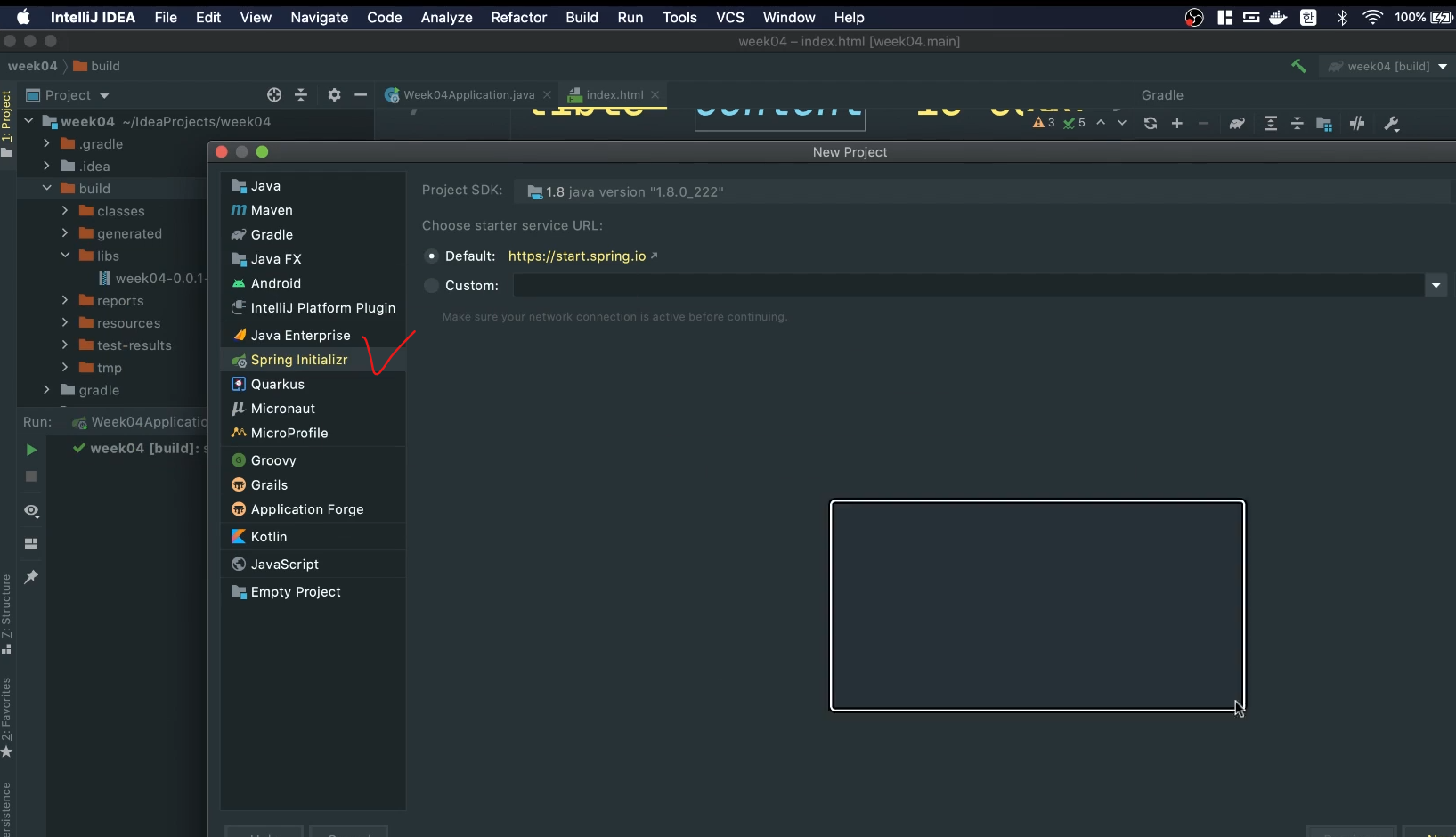Open the Apple menu

[23, 18]
